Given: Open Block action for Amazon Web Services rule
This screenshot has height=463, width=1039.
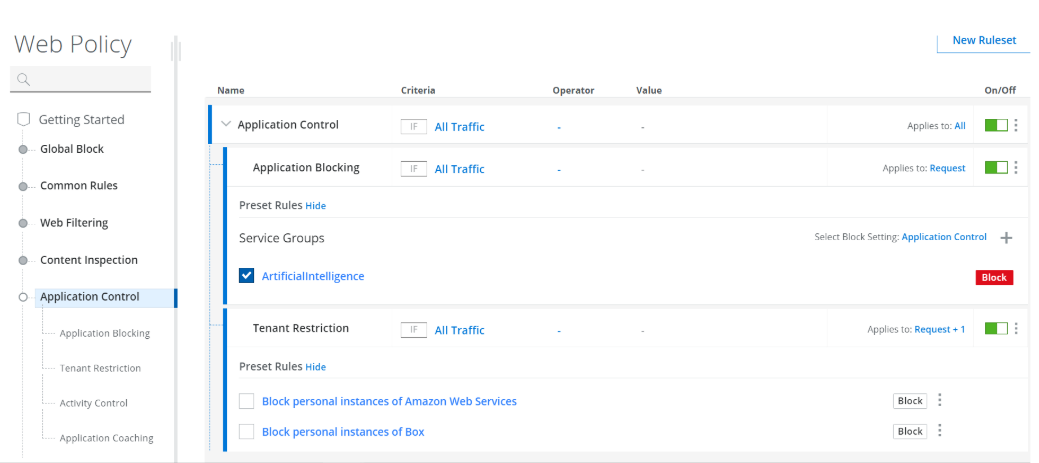Looking at the screenshot, I should [x=910, y=401].
